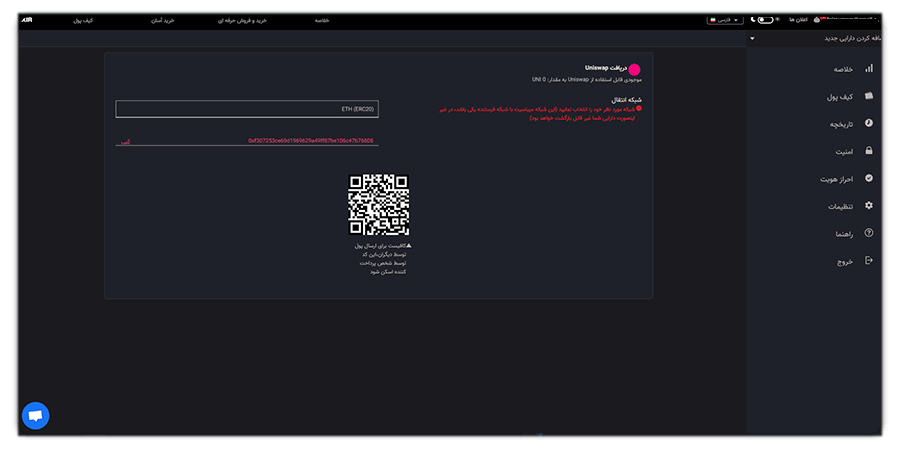Viewport: 900px width, 450px height.
Task: Click the کپی copy link beside the address
Action: pyautogui.click(x=125, y=141)
